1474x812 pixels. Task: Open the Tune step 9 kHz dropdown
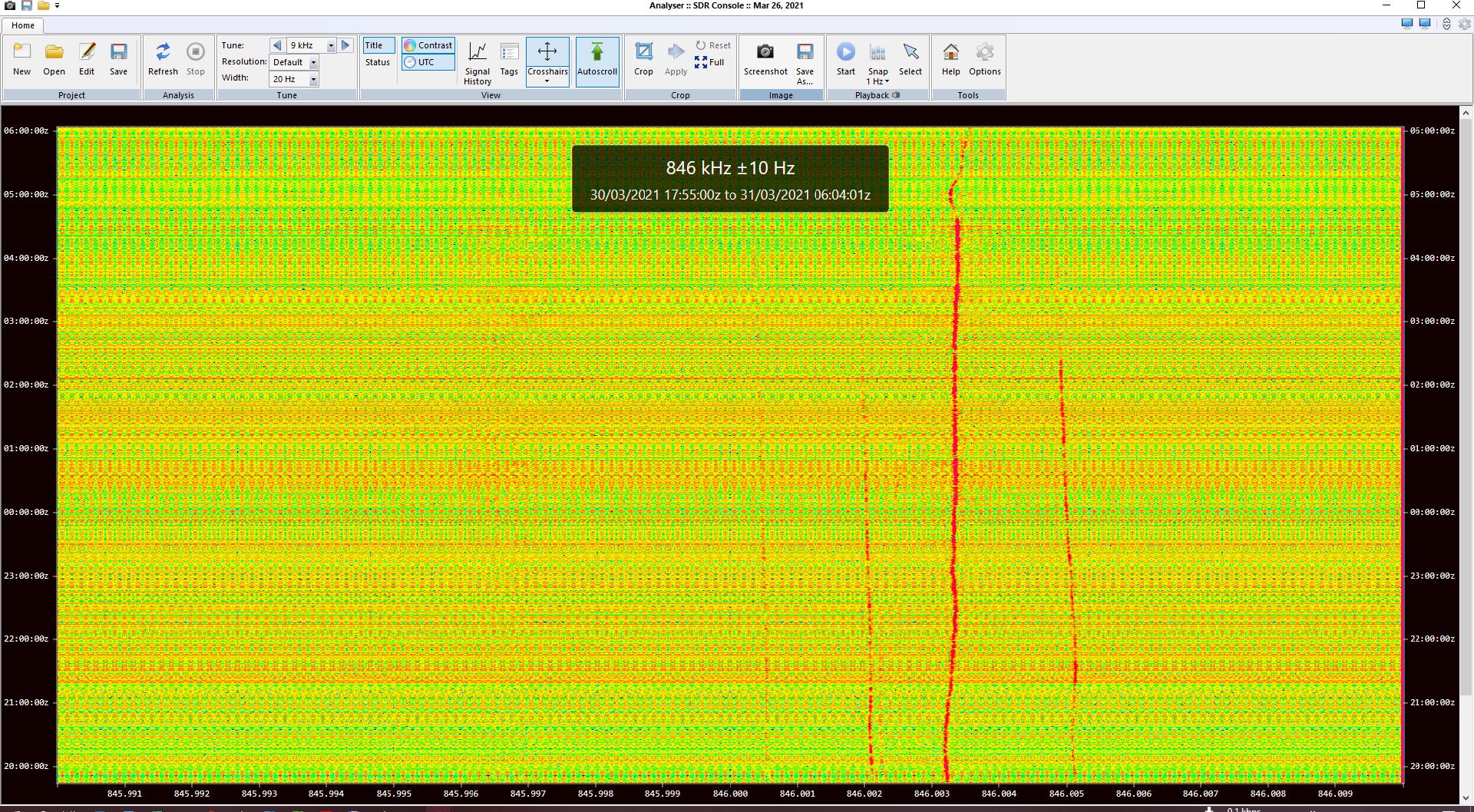click(x=331, y=45)
